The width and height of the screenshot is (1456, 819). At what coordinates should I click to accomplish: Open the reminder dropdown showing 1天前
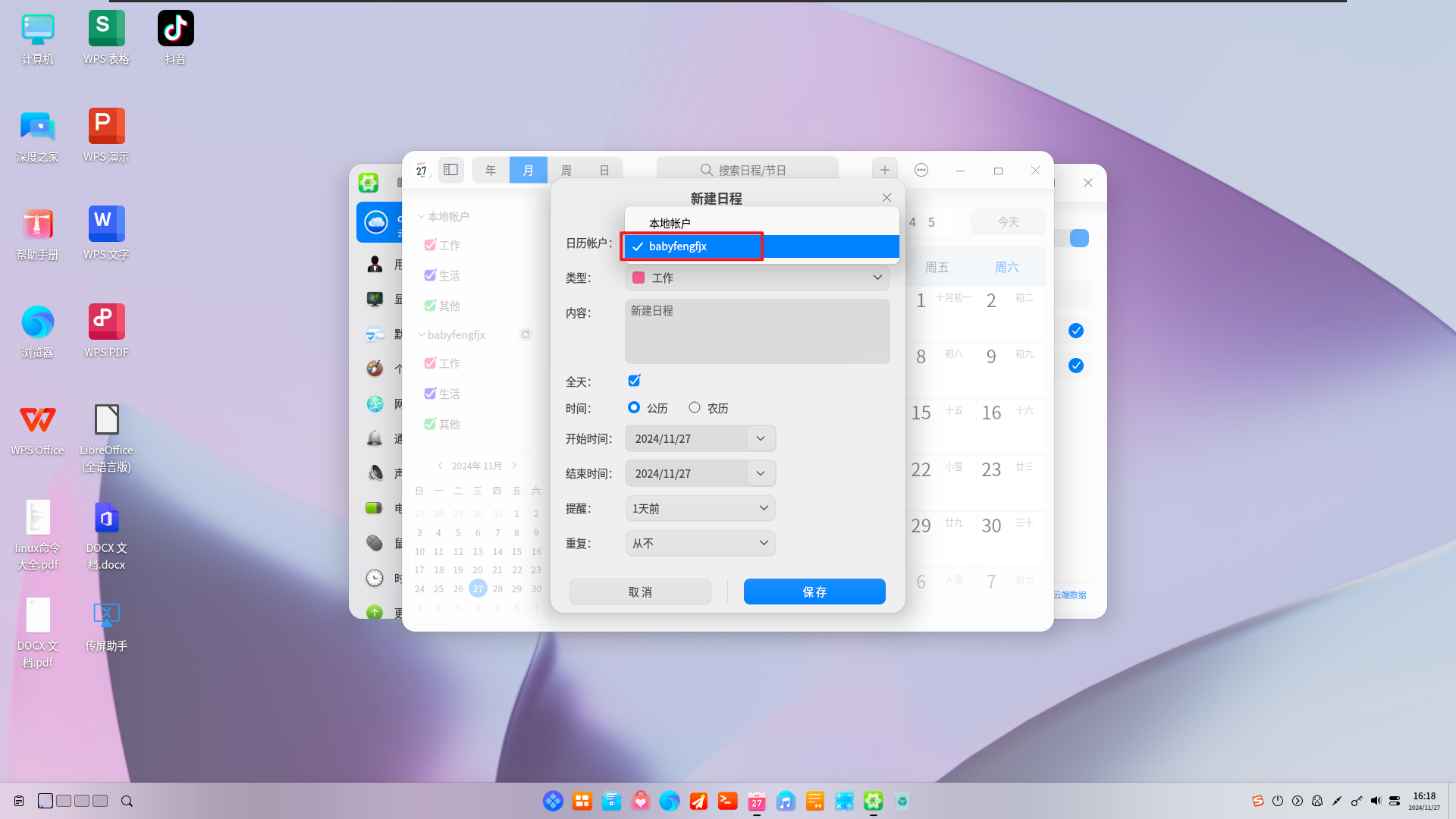pos(700,508)
